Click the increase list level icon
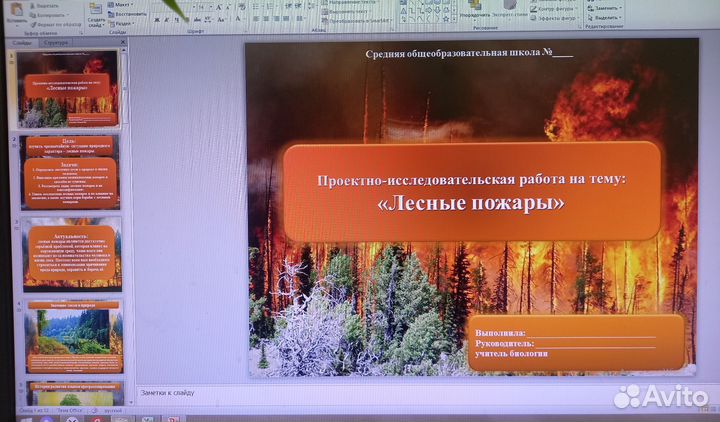This screenshot has height=422, width=720. pos(298,6)
